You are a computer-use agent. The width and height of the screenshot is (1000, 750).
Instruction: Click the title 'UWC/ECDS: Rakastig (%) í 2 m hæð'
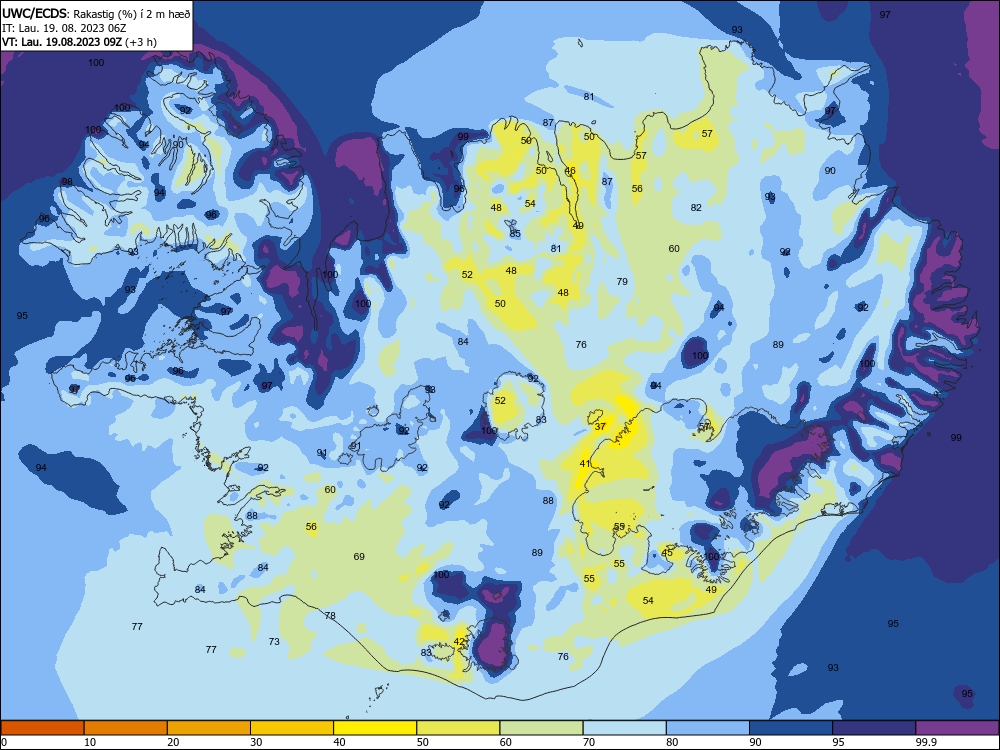[96, 13]
